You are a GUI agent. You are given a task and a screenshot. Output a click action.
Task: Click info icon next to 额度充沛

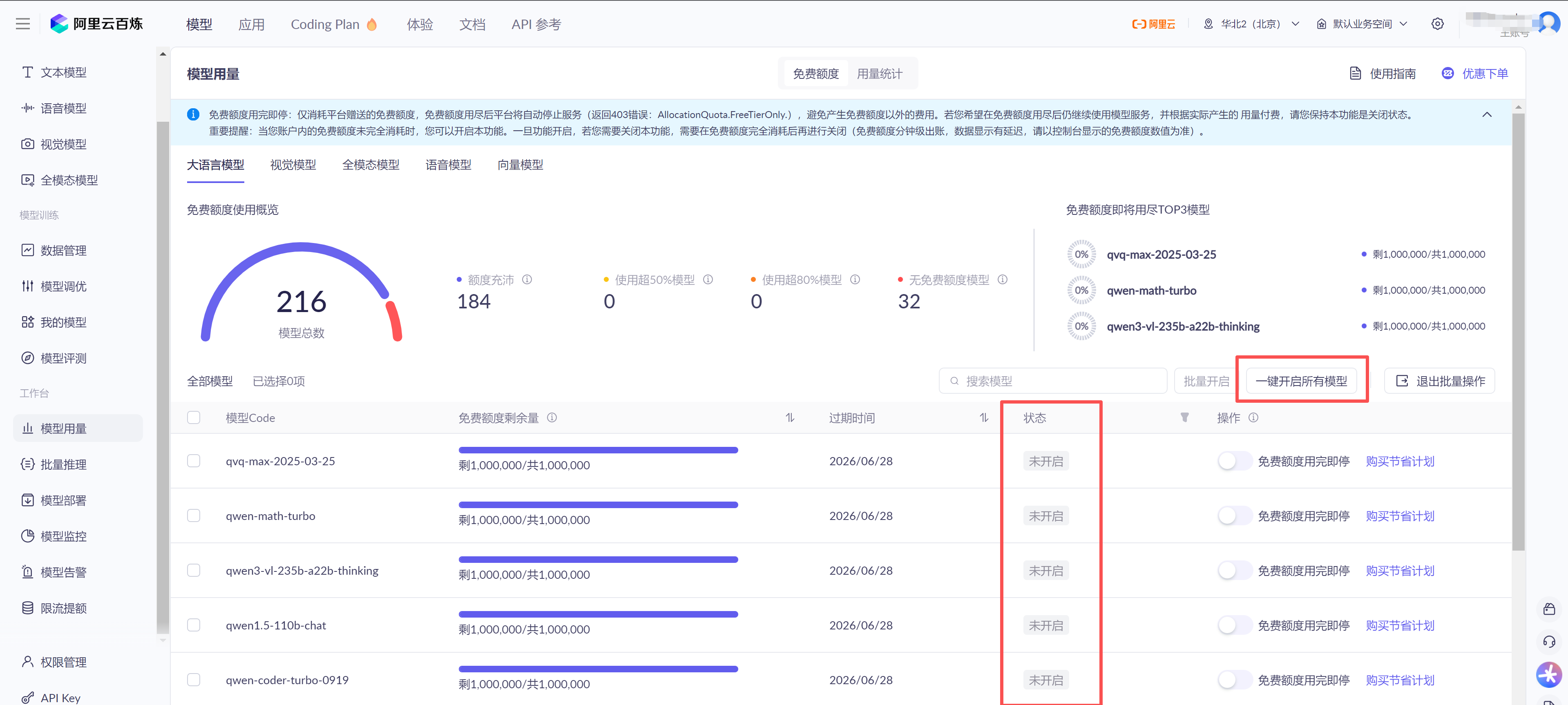pyautogui.click(x=527, y=279)
